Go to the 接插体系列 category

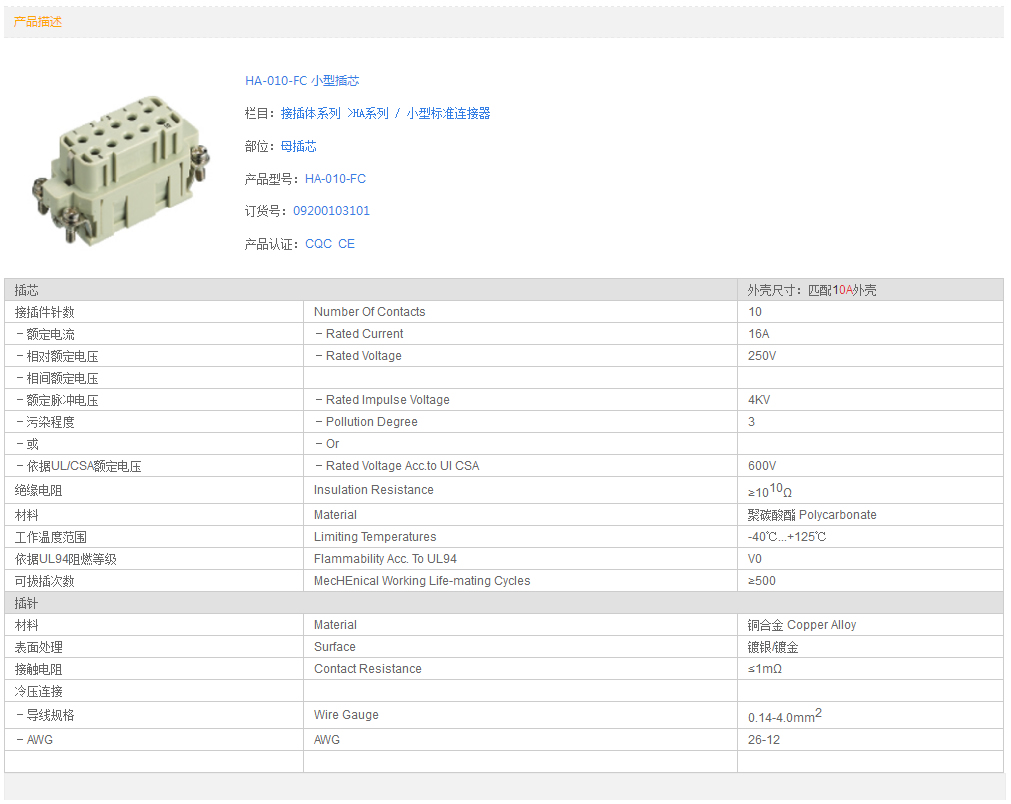[x=310, y=114]
